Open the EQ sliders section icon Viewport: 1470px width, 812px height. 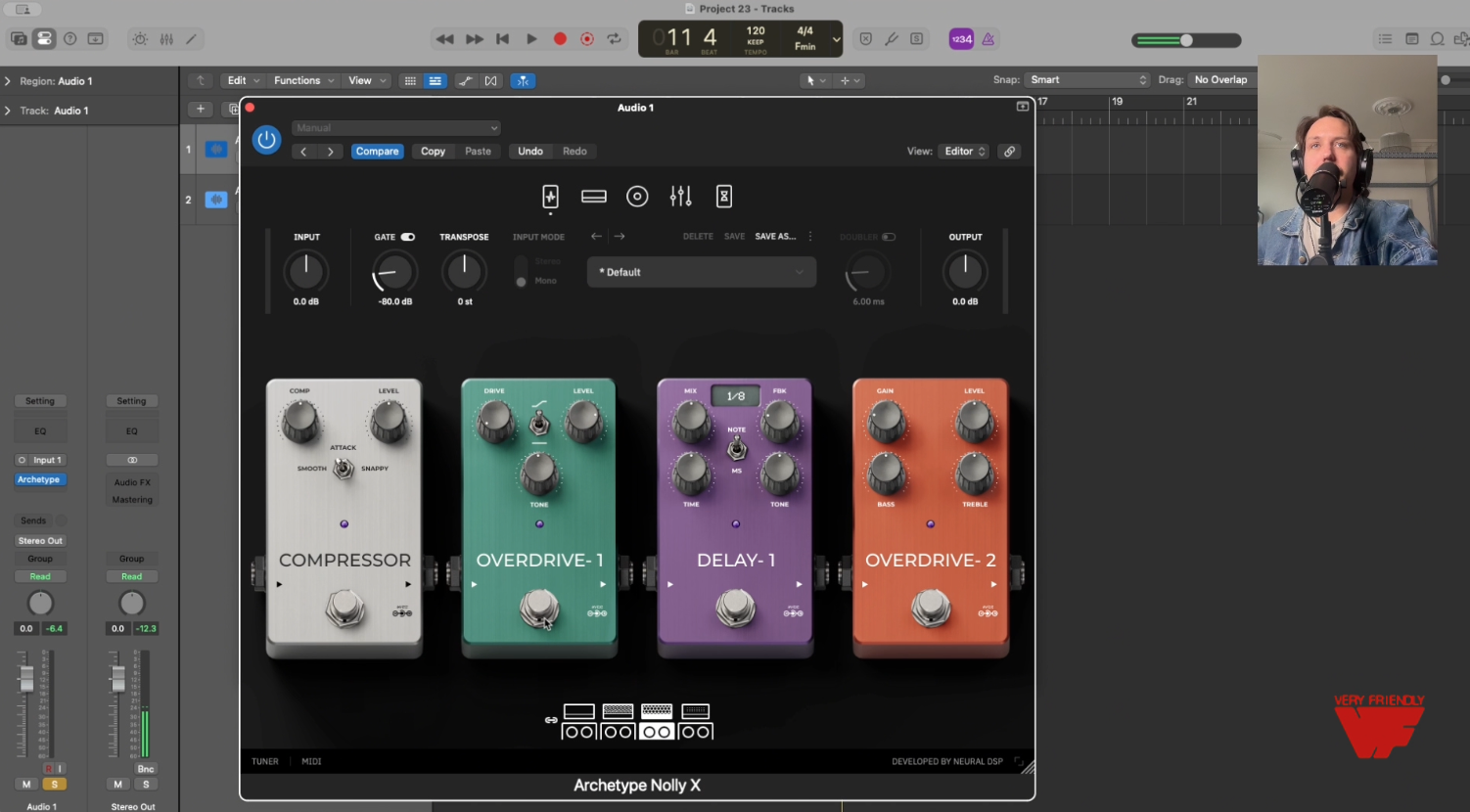pyautogui.click(x=681, y=197)
